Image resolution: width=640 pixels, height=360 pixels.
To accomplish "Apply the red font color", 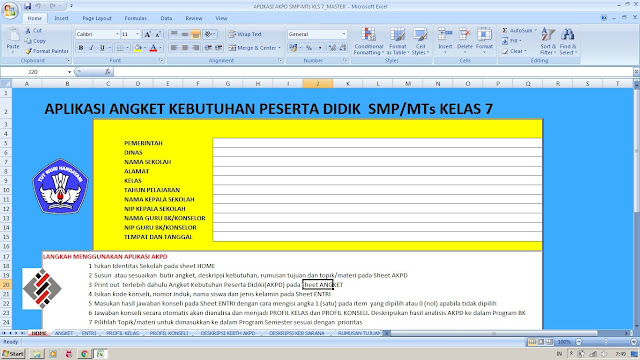I will tap(153, 48).
